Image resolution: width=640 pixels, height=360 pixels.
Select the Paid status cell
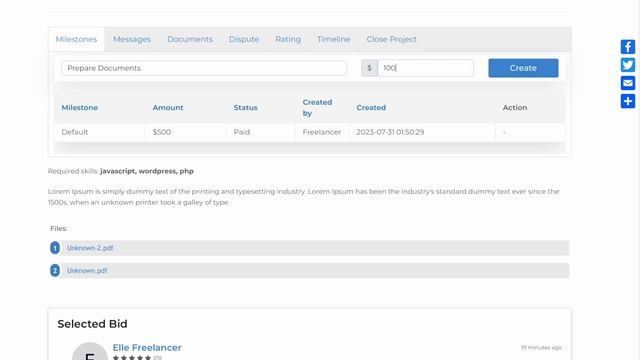pyautogui.click(x=261, y=132)
